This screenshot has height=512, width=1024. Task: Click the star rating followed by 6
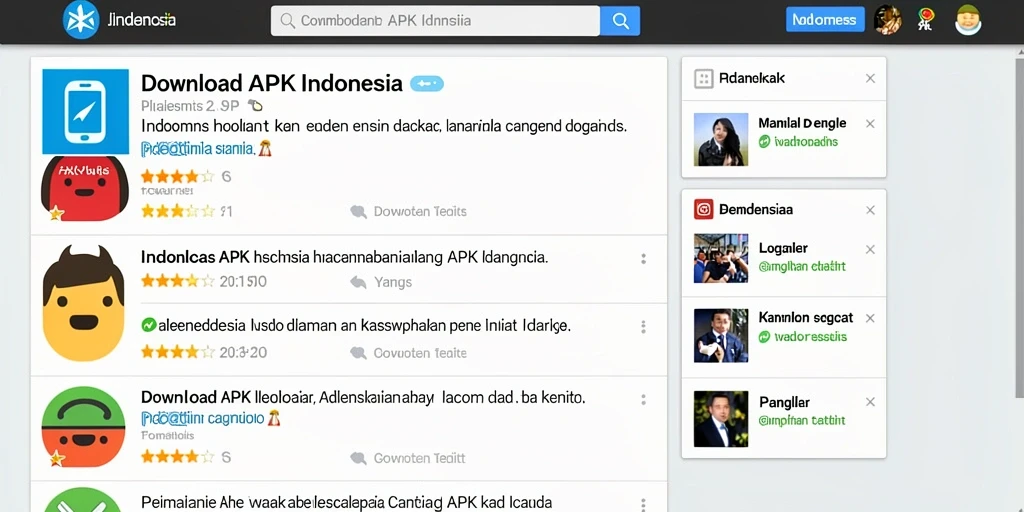tap(177, 176)
